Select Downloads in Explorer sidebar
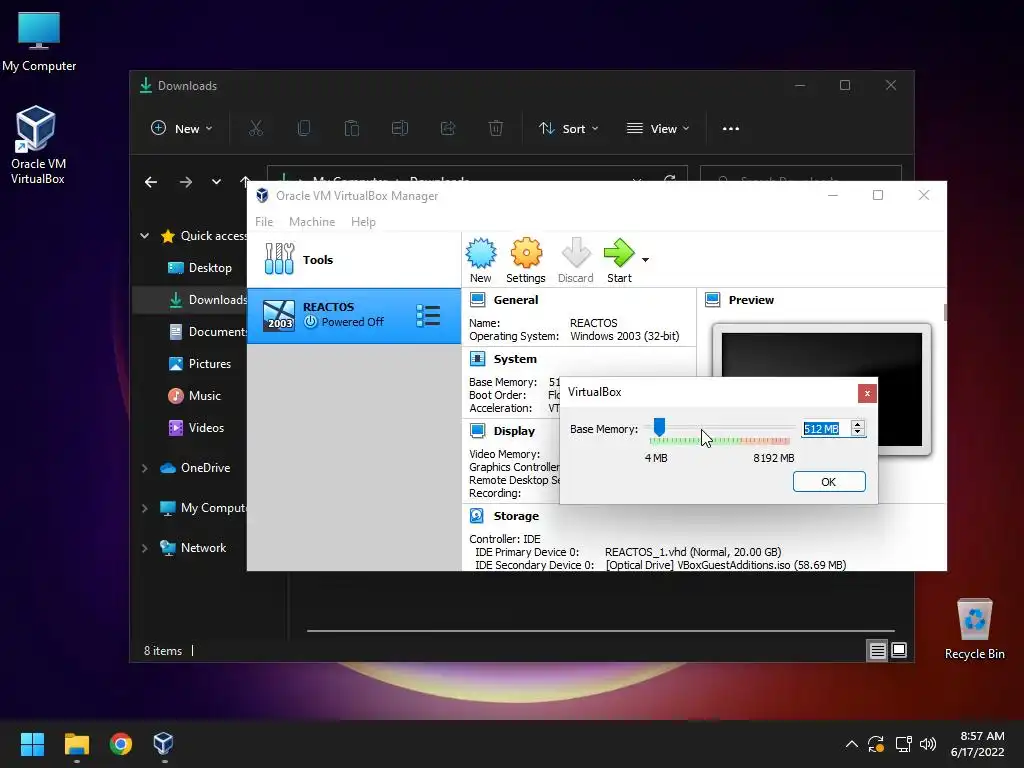This screenshot has width=1024, height=768. tap(191, 300)
